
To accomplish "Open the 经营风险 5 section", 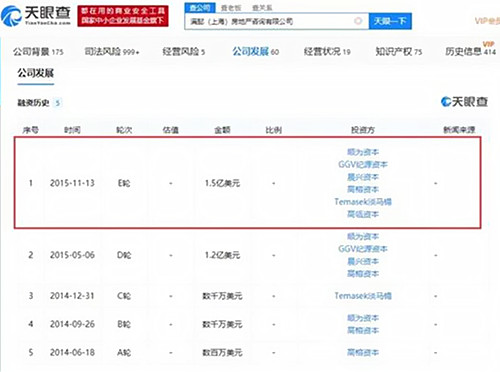I will tap(184, 52).
